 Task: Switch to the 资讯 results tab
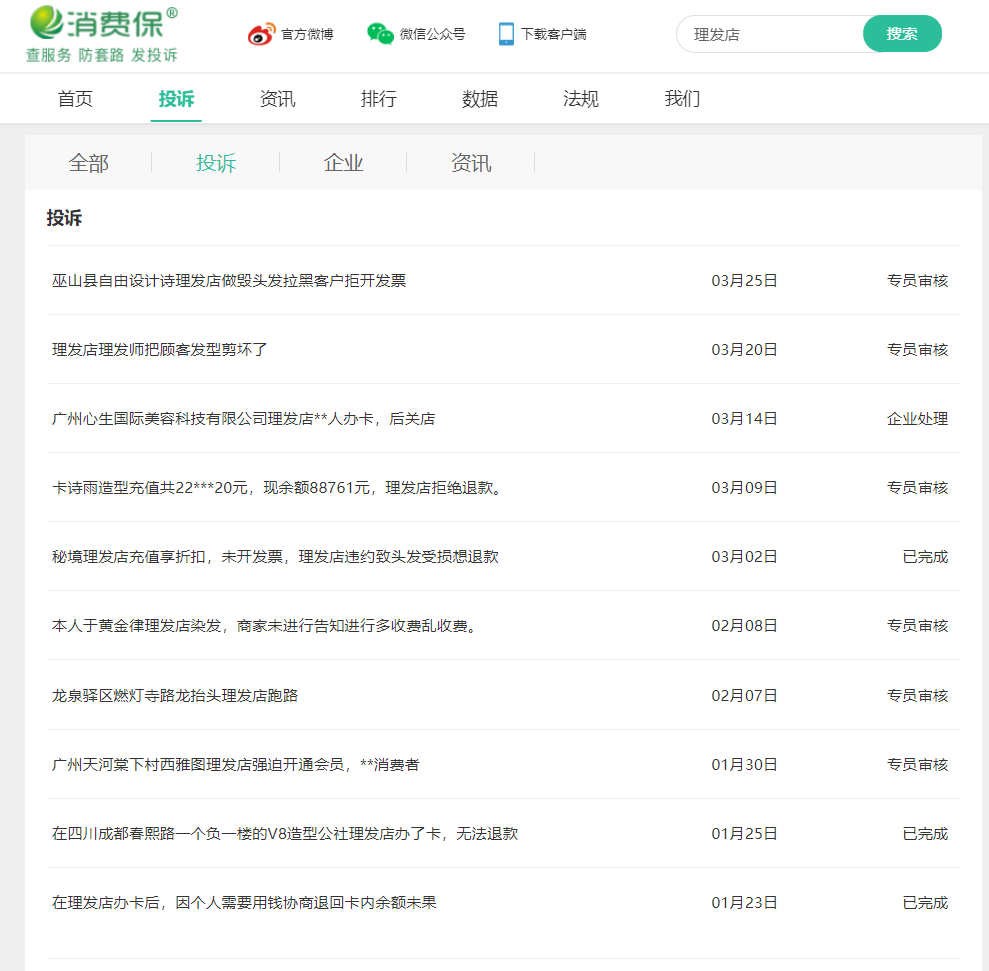click(x=471, y=163)
